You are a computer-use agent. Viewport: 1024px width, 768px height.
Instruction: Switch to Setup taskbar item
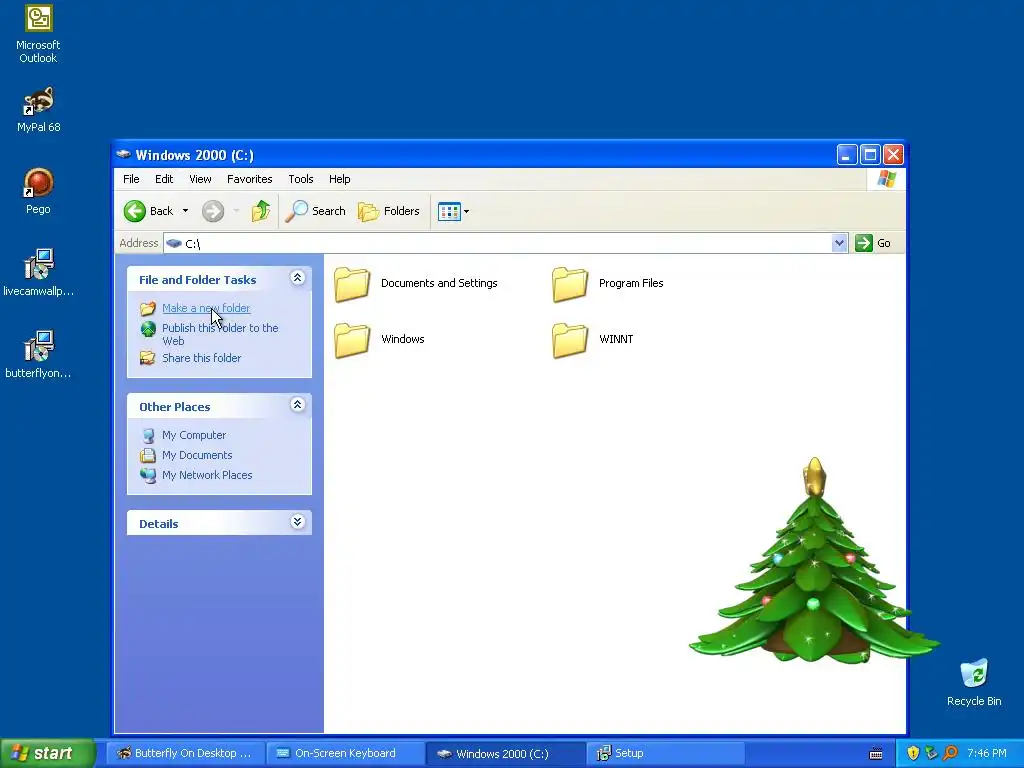[666, 753]
